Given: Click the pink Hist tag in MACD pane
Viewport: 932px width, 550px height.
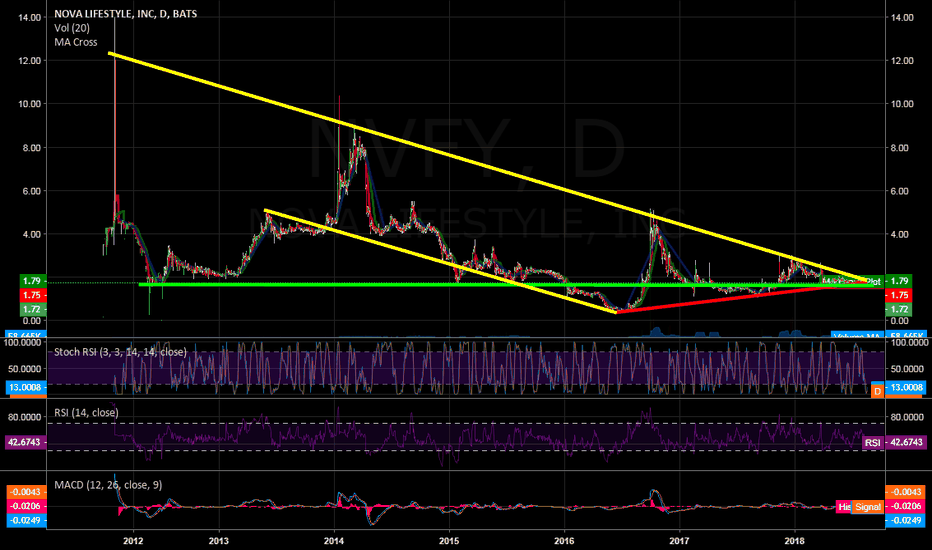Looking at the screenshot, I should click(843, 507).
